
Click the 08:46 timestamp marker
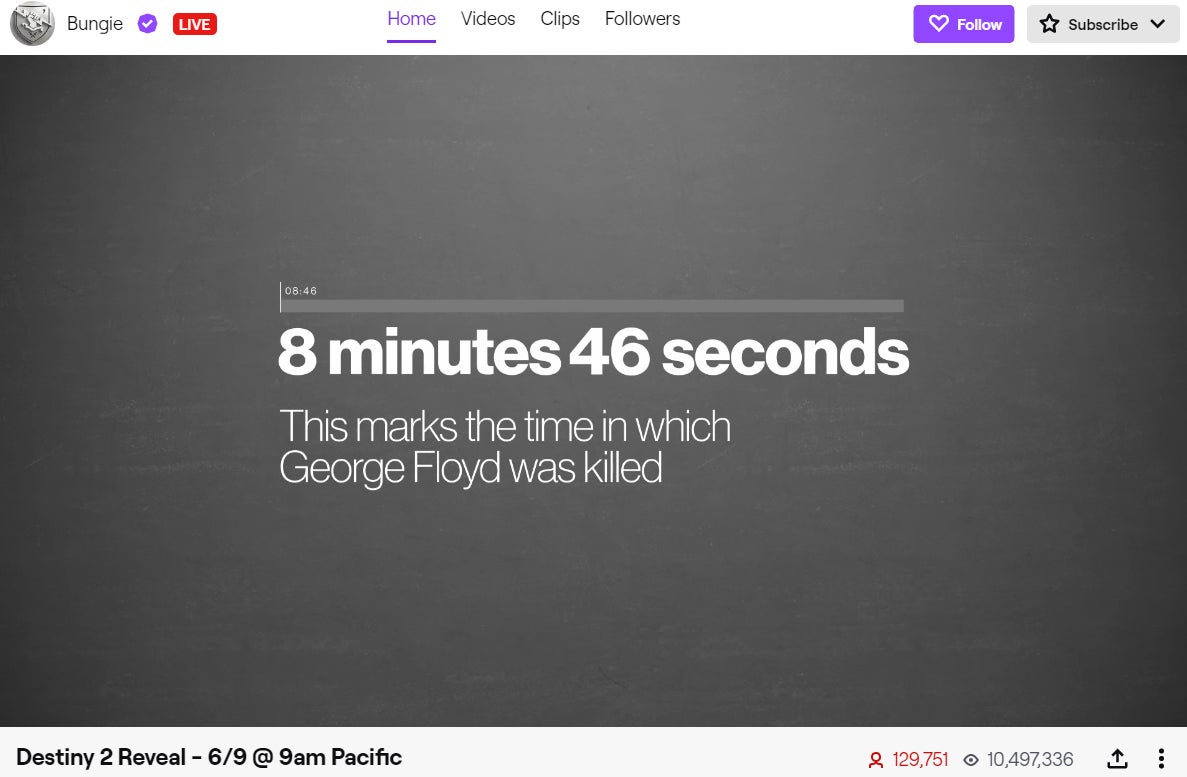pos(301,291)
